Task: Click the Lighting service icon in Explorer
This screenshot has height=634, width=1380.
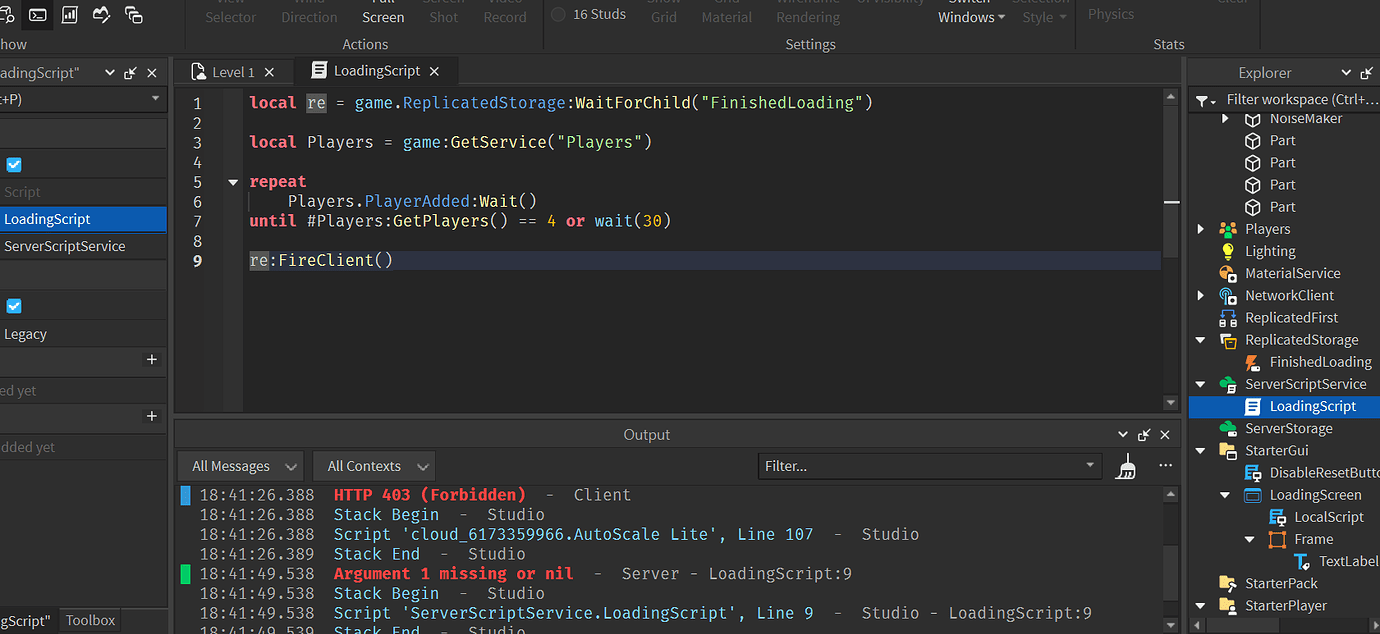Action: pyautogui.click(x=1227, y=250)
